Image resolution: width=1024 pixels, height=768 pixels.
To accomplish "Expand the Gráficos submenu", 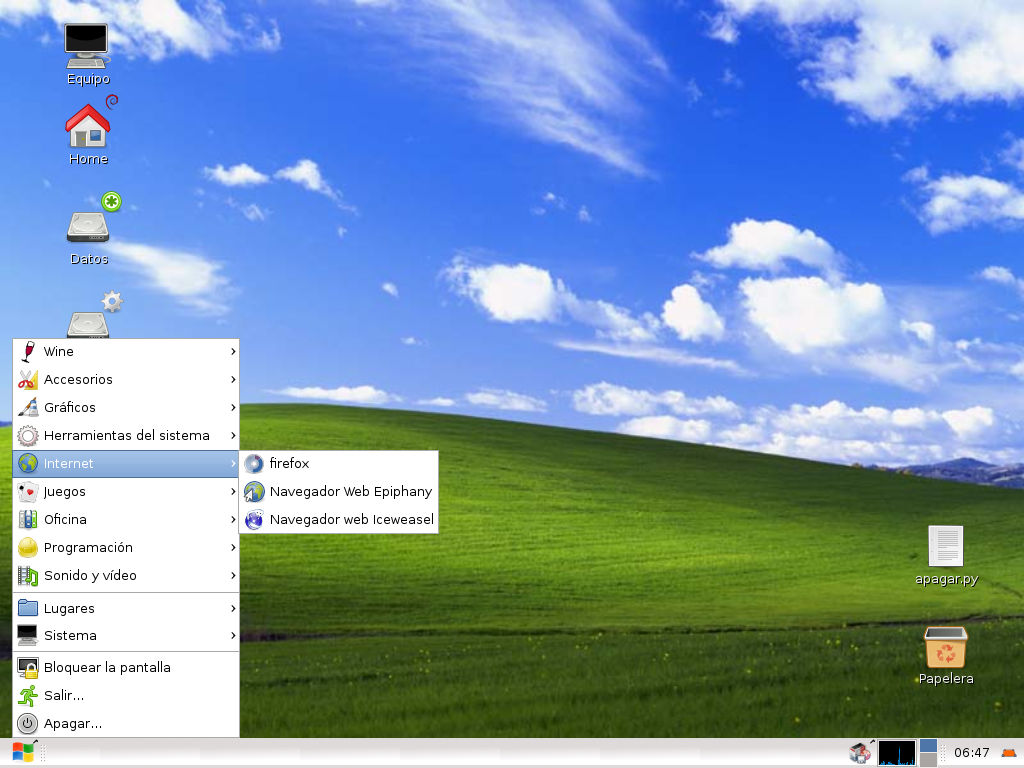I will click(x=126, y=408).
